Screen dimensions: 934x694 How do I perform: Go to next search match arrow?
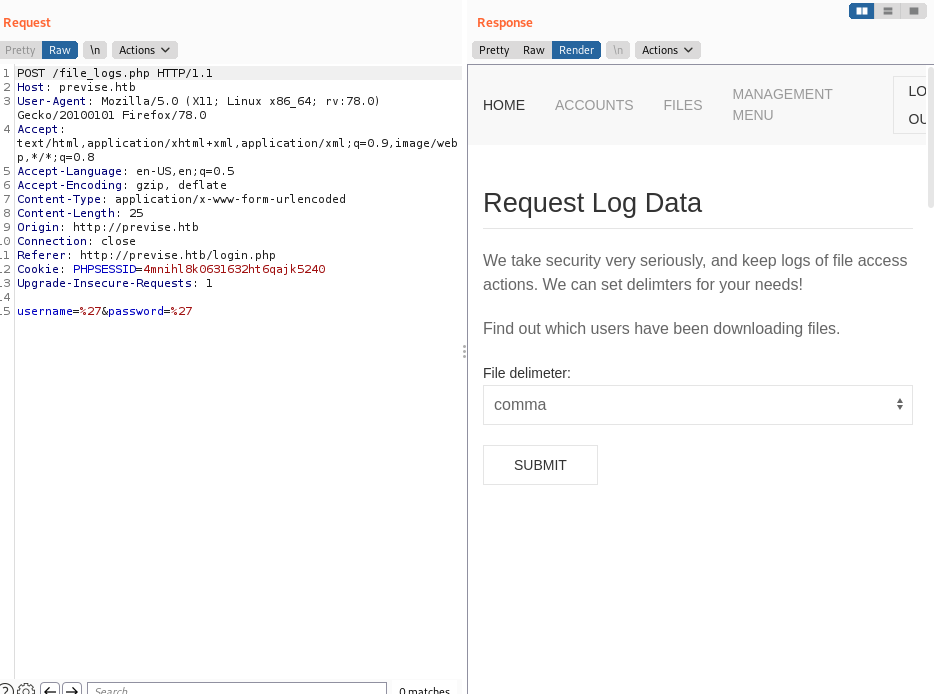(72, 690)
